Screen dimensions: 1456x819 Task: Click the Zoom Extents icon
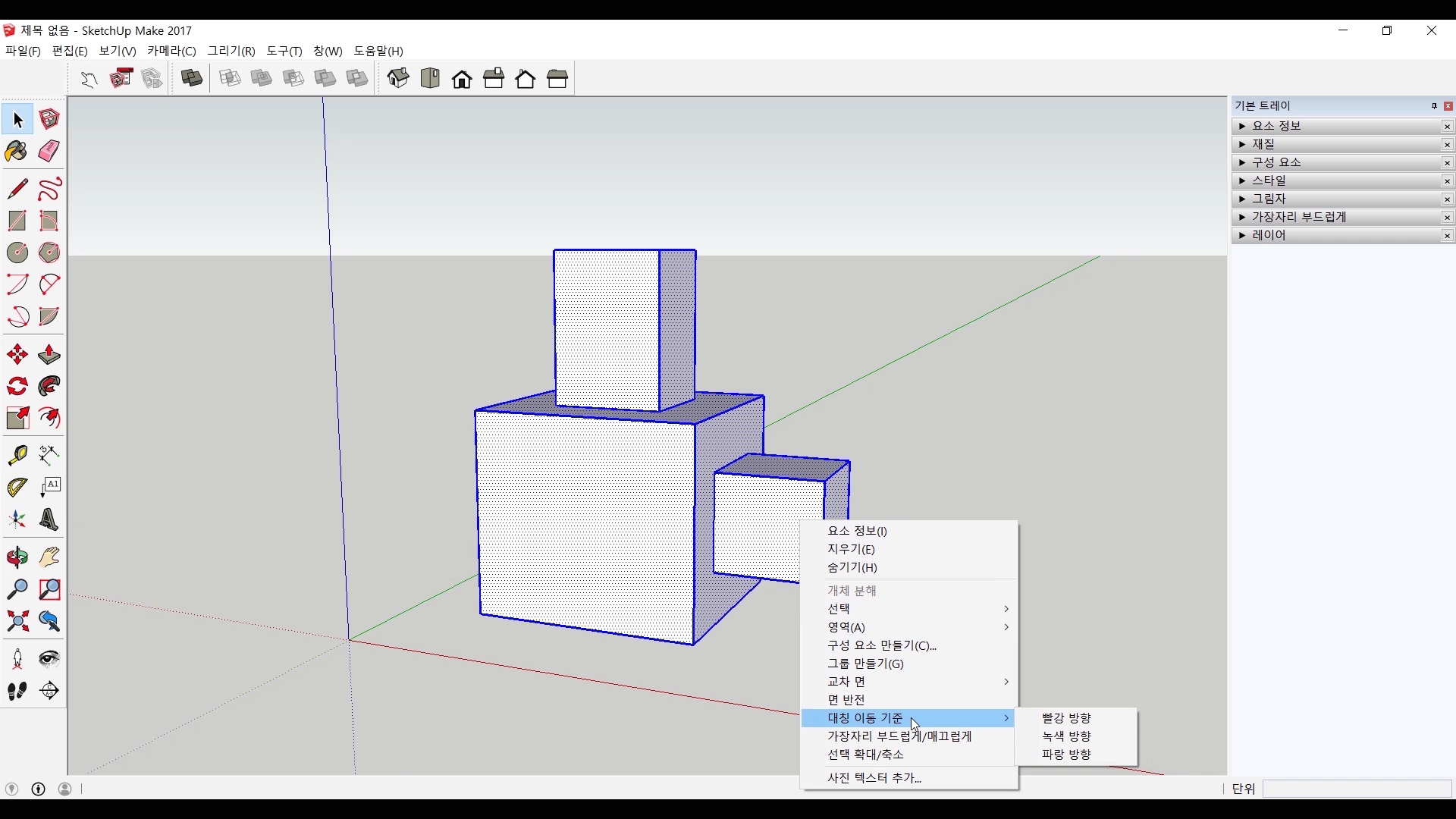click(x=17, y=622)
